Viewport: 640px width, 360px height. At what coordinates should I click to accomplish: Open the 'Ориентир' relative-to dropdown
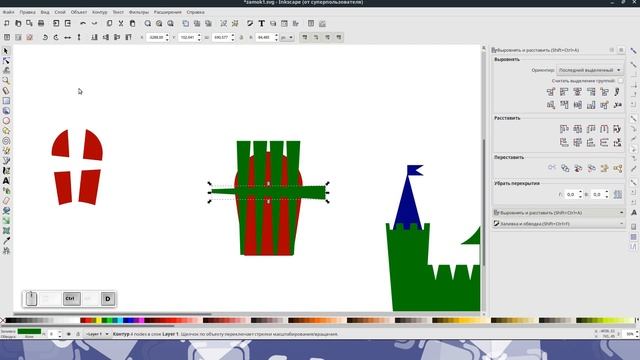click(590, 70)
